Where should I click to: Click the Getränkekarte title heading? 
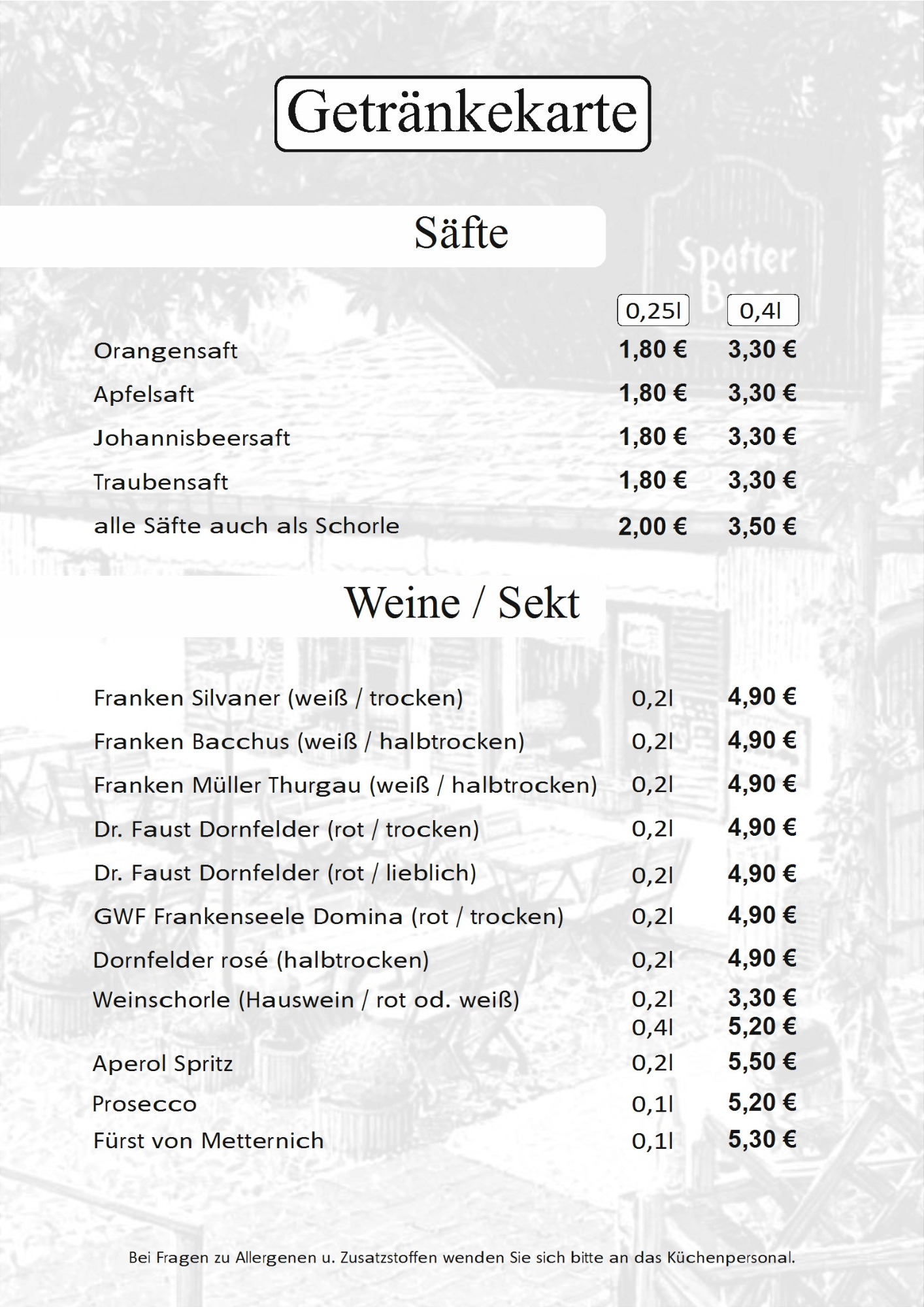pos(463,114)
